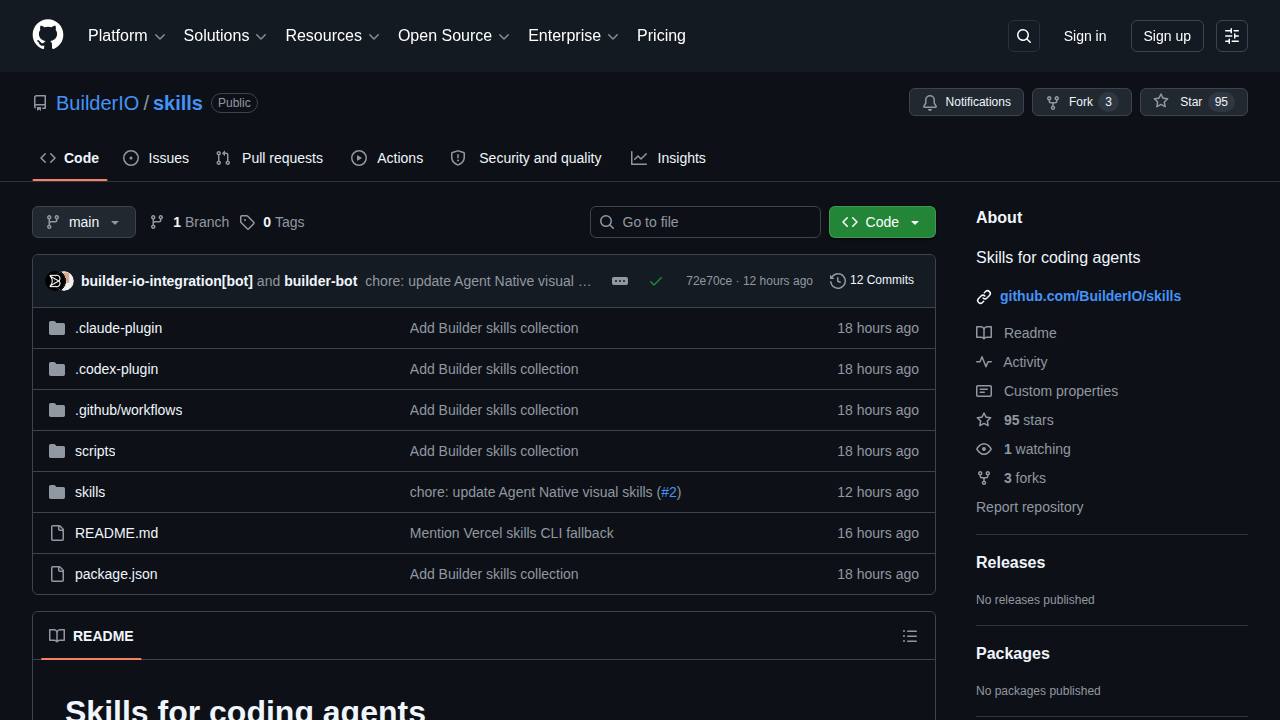Click the star icon in Star button
1280x720 pixels.
click(x=1161, y=102)
